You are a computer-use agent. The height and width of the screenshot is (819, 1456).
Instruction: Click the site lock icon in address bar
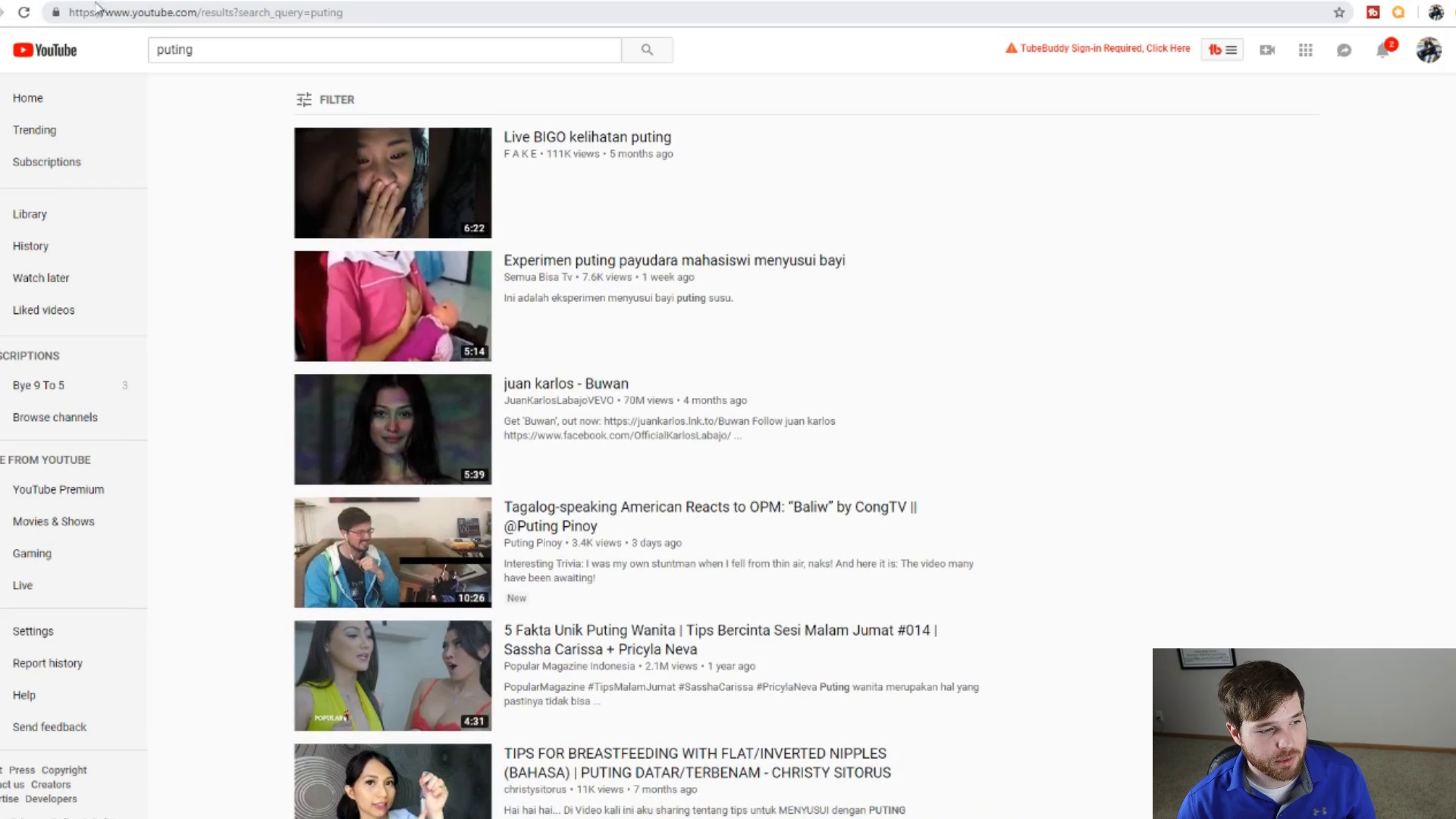coord(55,12)
